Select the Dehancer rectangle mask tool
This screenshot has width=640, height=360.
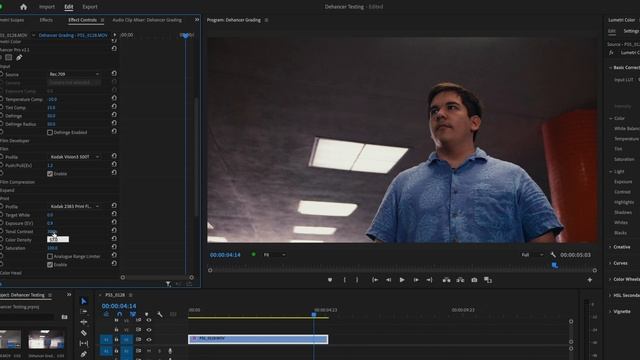(9, 58)
